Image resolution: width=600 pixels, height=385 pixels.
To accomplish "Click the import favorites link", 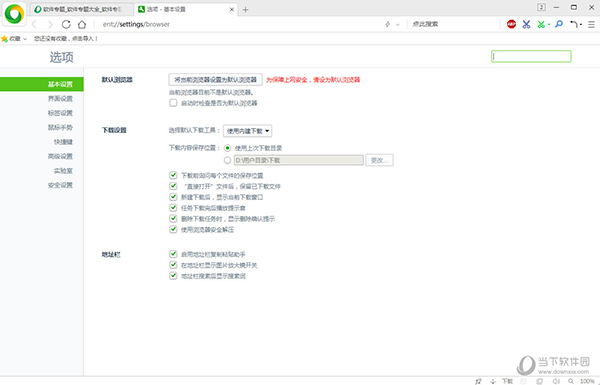I will (66, 39).
